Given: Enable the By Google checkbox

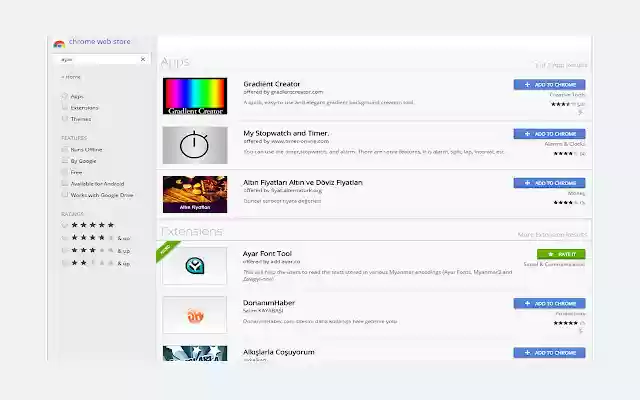Looking at the screenshot, I should (x=64, y=161).
